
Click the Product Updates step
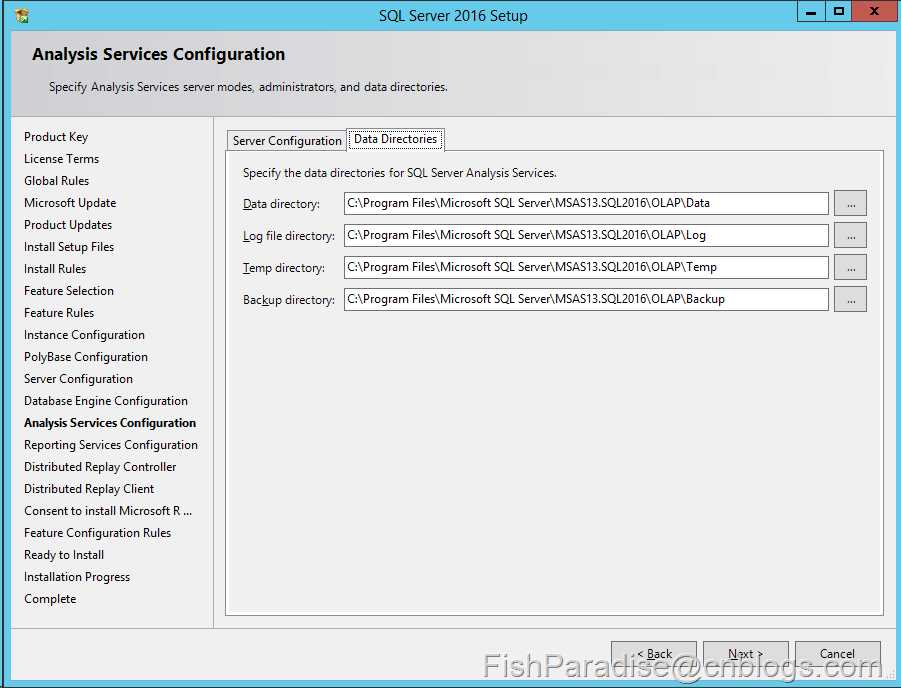point(68,225)
